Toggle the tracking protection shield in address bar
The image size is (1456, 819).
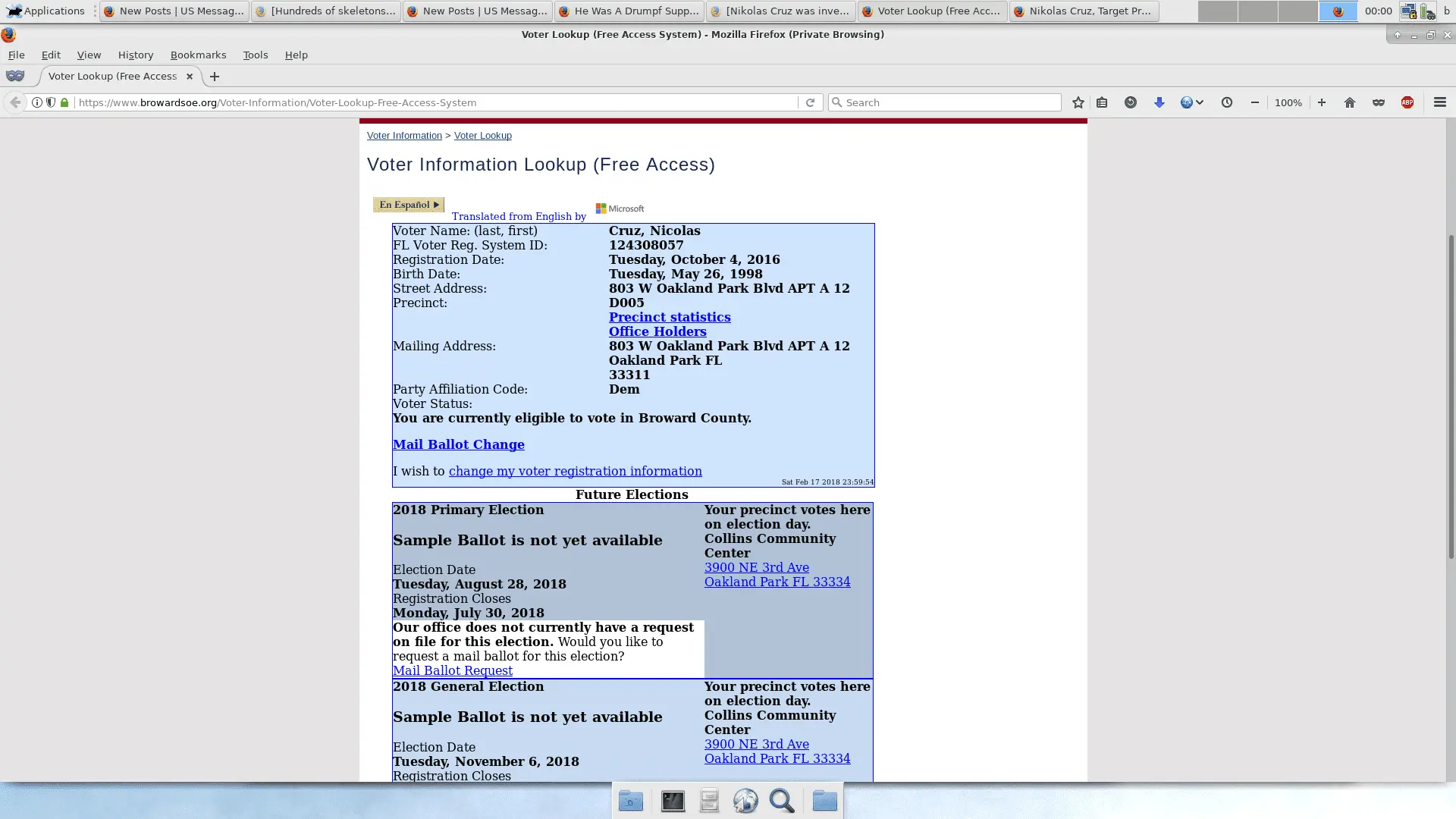pos(50,102)
